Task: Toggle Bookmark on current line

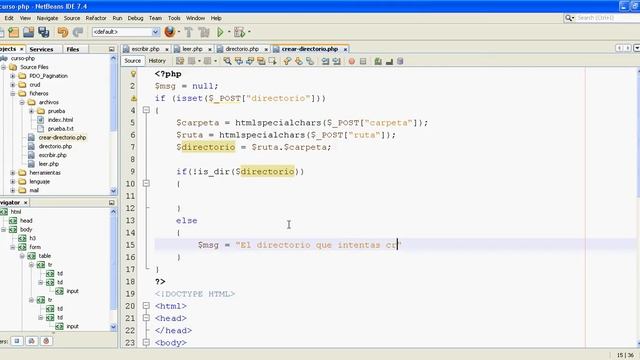Action: click(x=310, y=61)
